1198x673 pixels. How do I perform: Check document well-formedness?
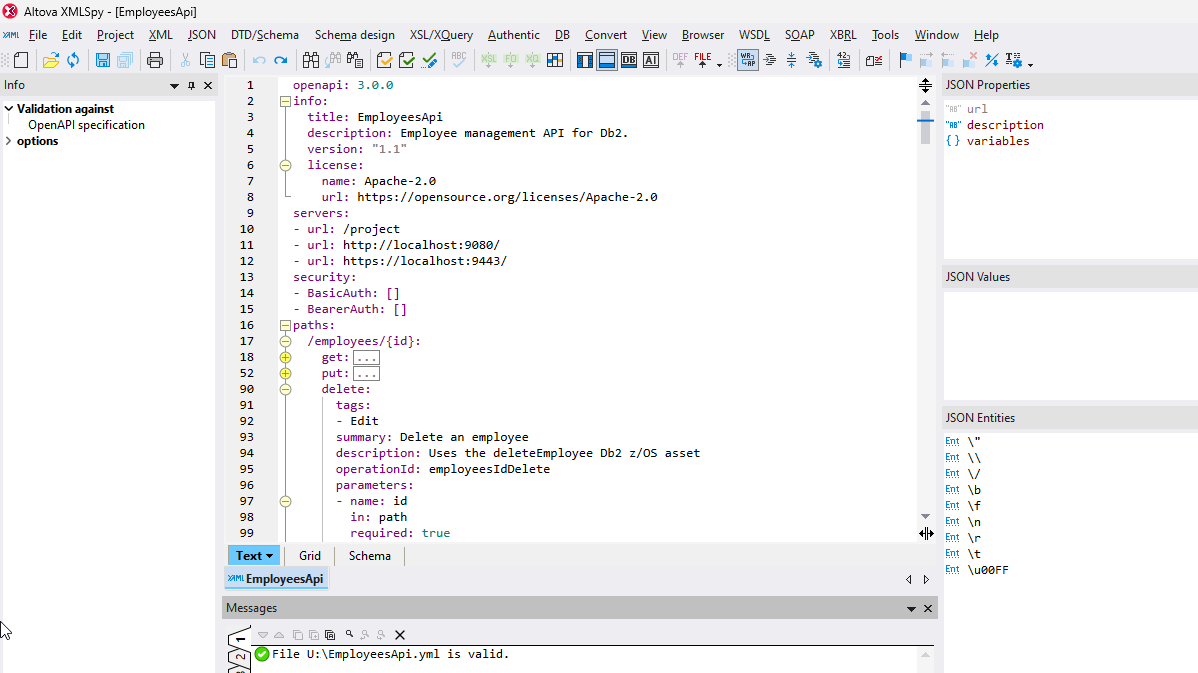click(384, 60)
